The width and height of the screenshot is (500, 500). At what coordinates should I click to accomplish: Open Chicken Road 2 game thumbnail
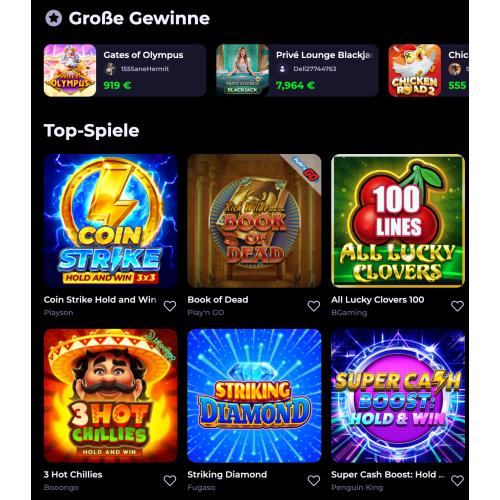coord(415,70)
